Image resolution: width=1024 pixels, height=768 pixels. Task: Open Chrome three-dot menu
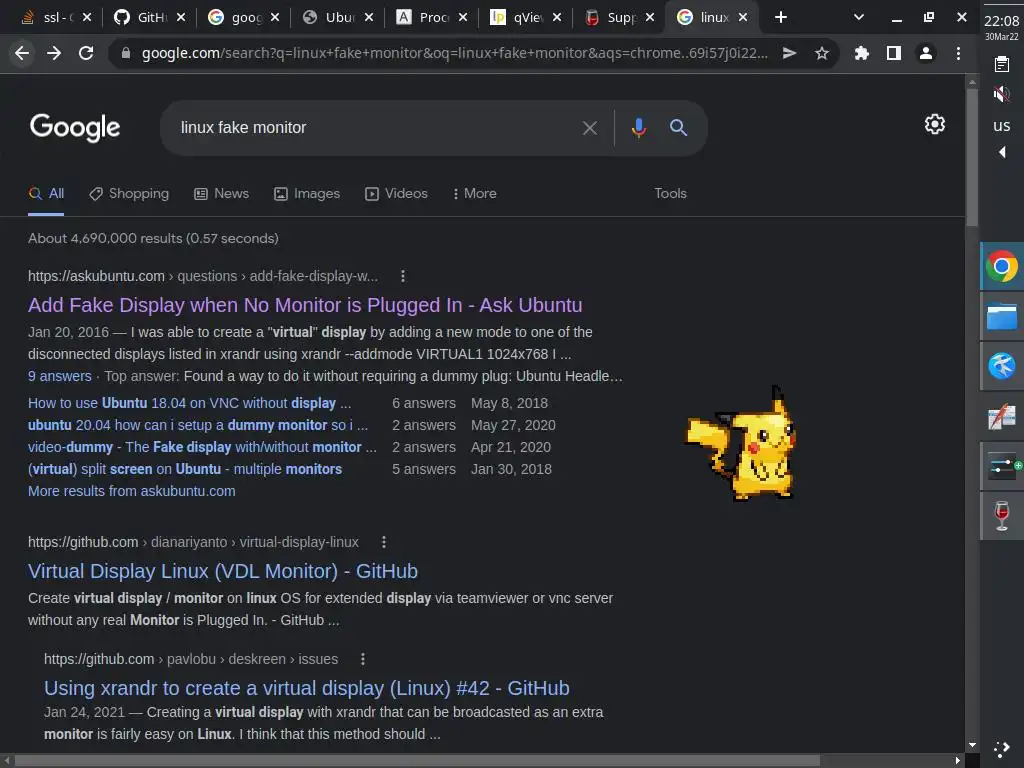(x=958, y=53)
